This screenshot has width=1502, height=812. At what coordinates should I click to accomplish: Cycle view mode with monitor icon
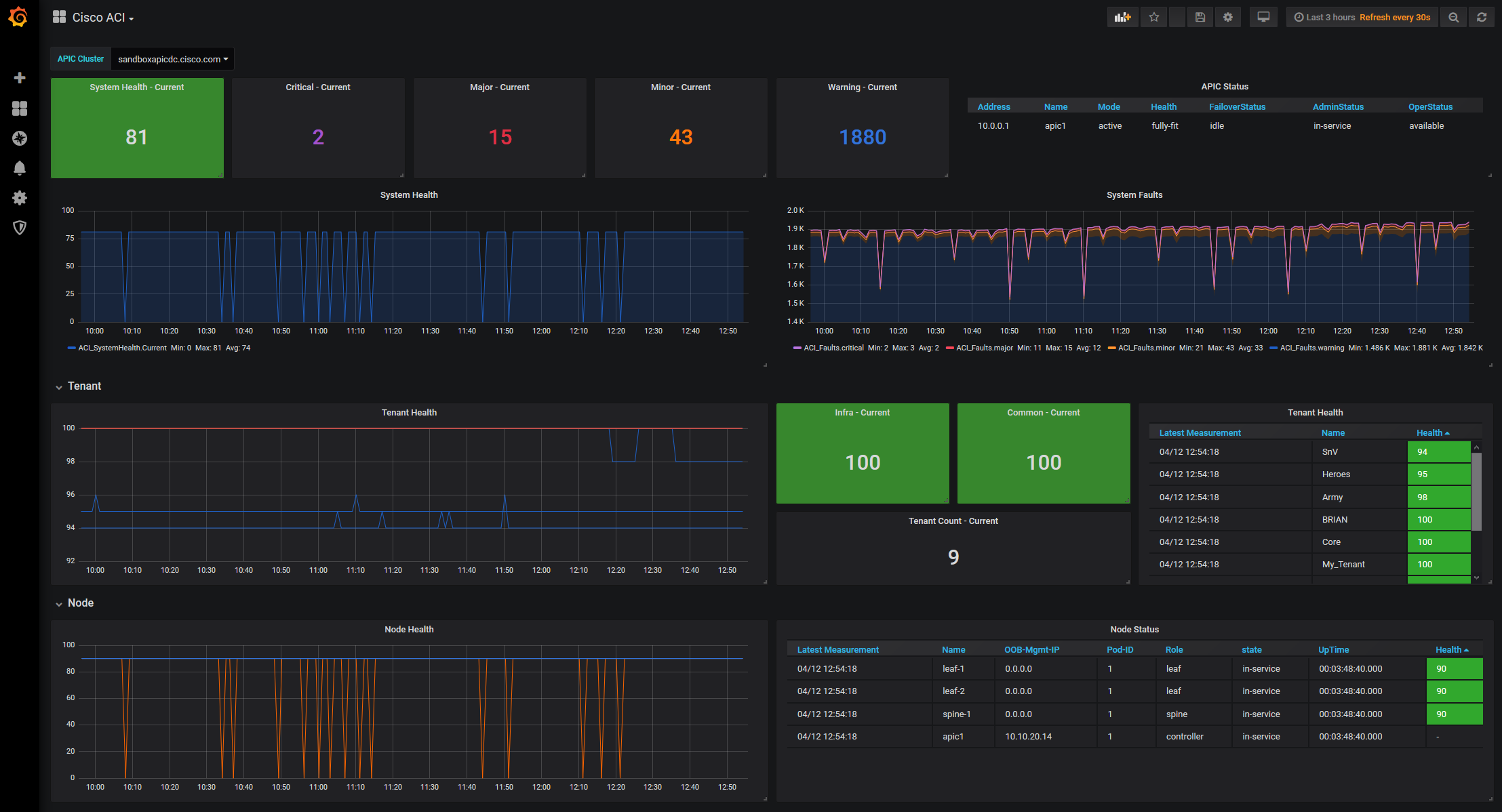(x=1263, y=18)
